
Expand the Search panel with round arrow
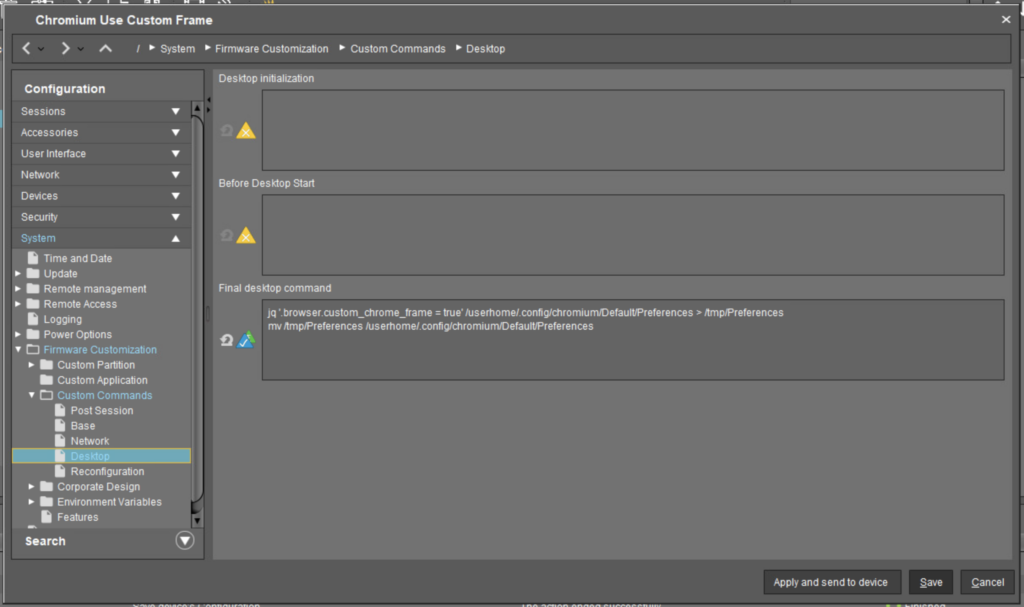[x=185, y=541]
